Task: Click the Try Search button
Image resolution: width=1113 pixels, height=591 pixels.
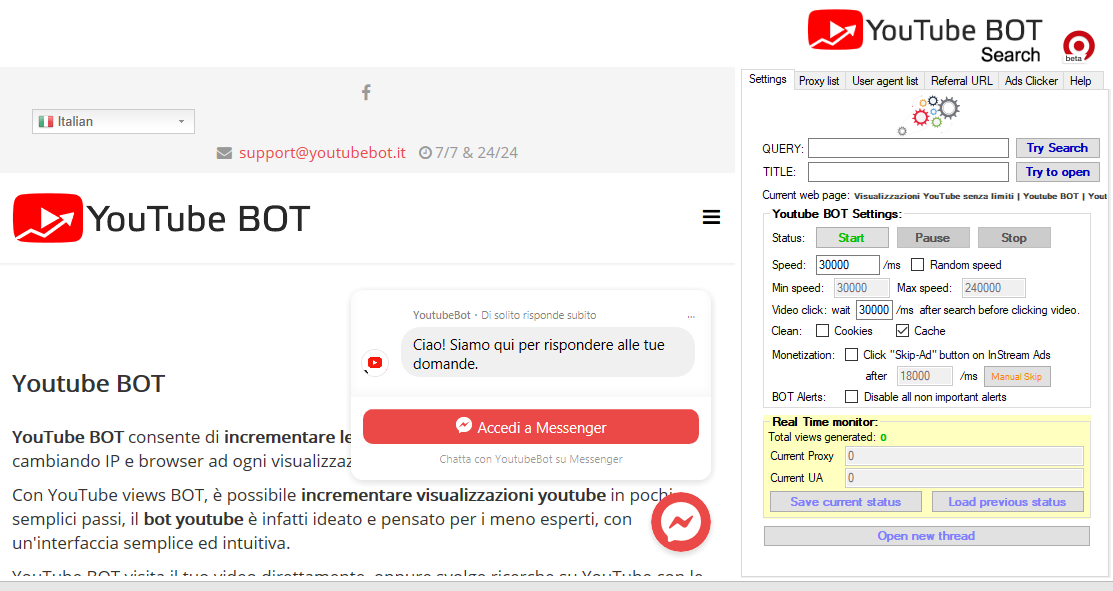Action: coord(1057,148)
